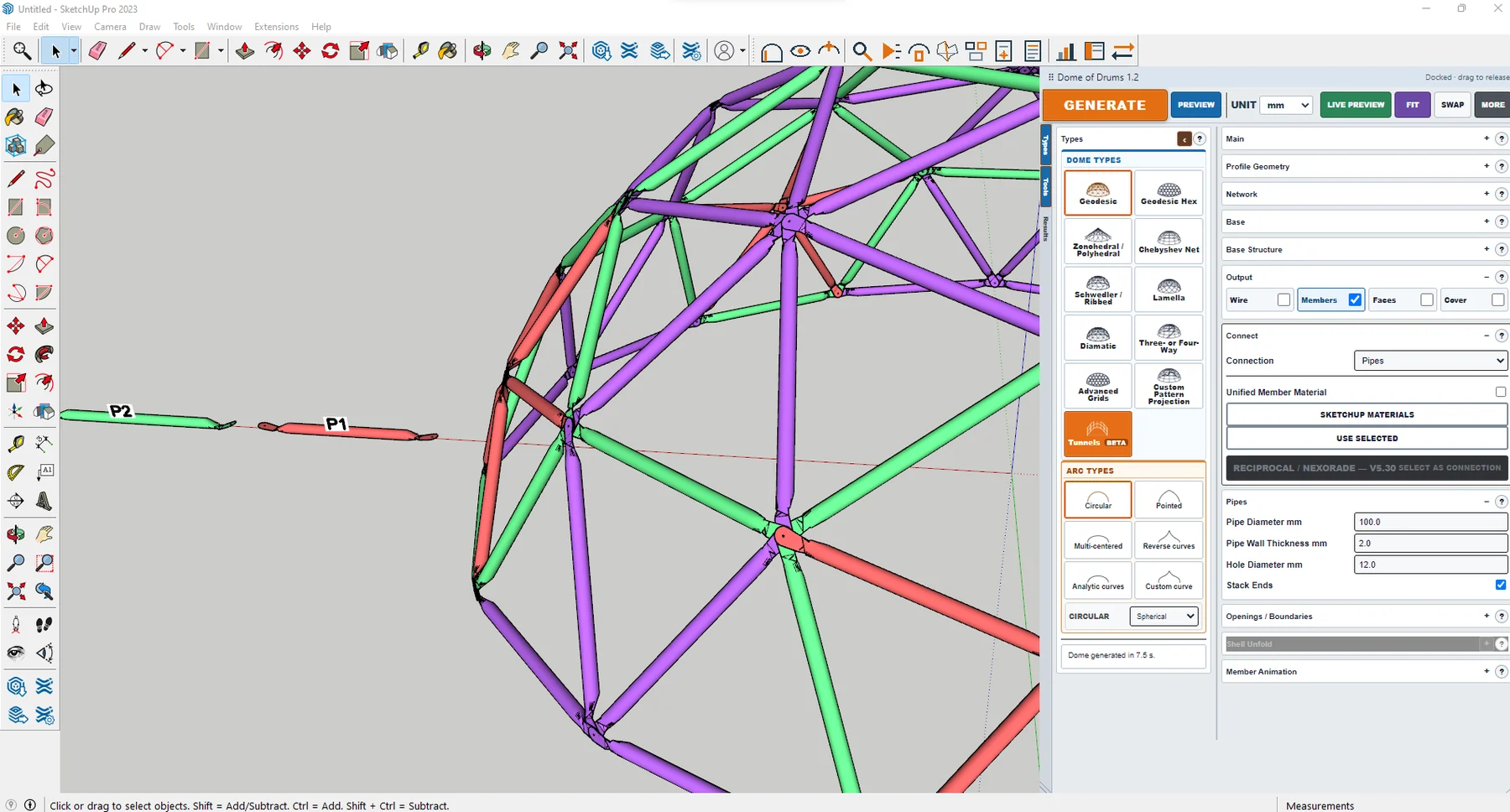
Task: Toggle the Stack Ends checkbox
Action: [x=1500, y=585]
